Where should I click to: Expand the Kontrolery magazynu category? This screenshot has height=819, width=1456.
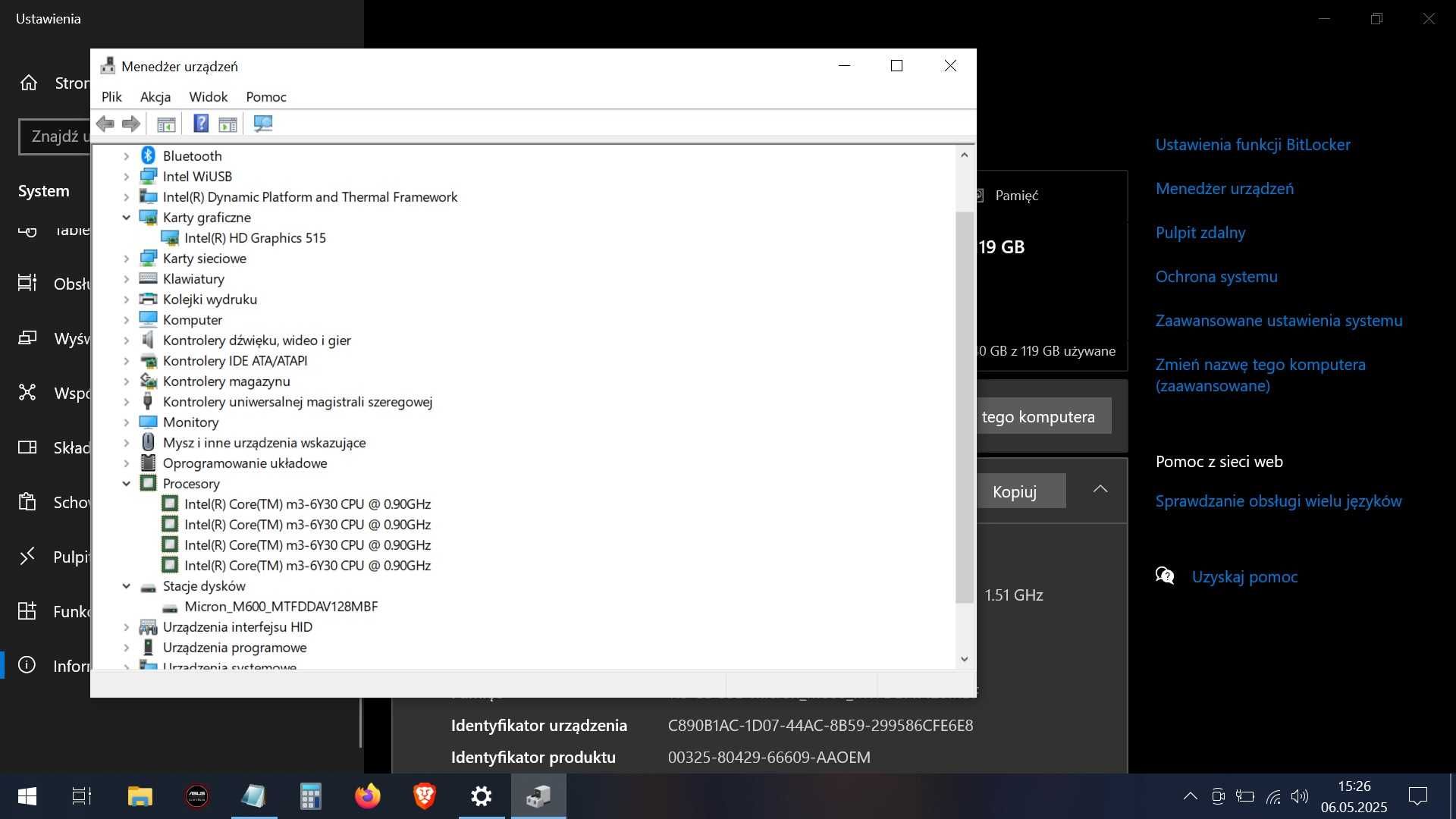[127, 381]
